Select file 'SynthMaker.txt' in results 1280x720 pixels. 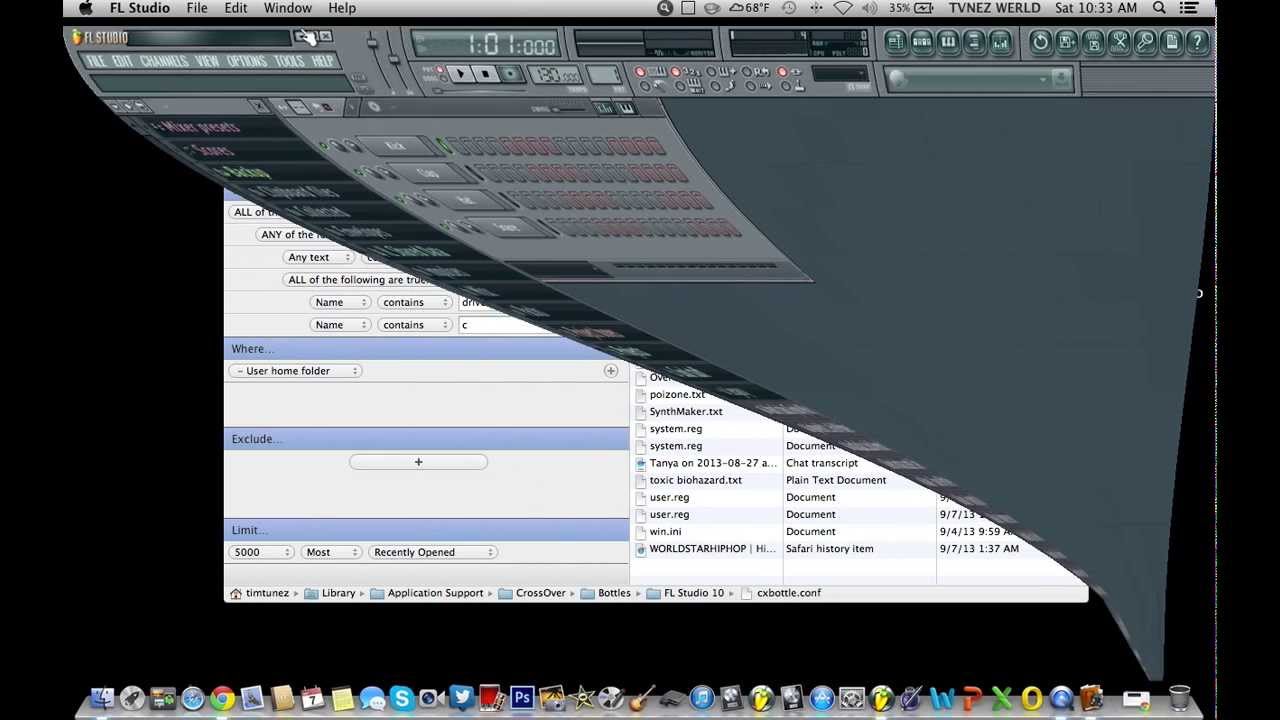click(686, 412)
